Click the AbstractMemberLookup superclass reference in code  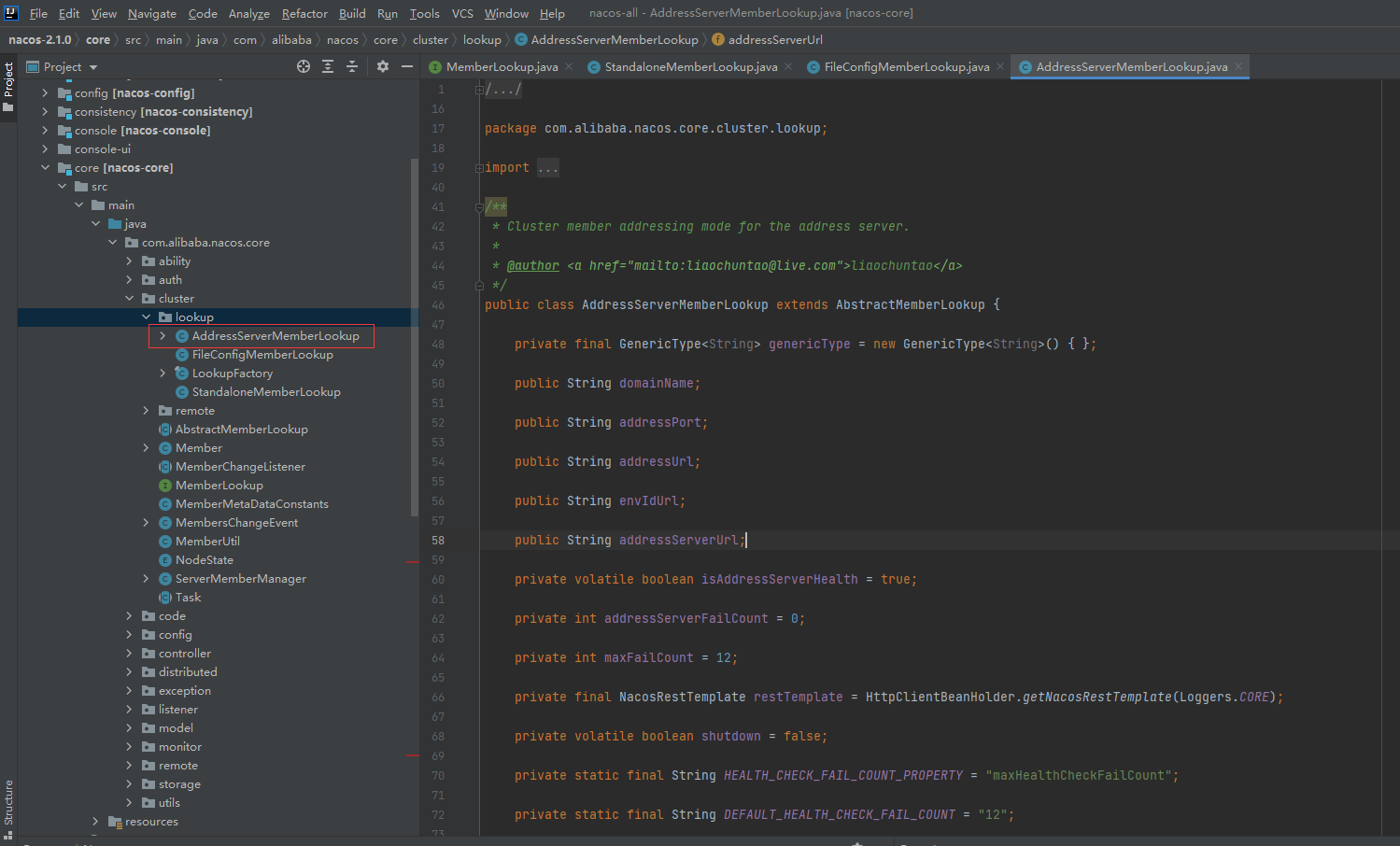[910, 304]
